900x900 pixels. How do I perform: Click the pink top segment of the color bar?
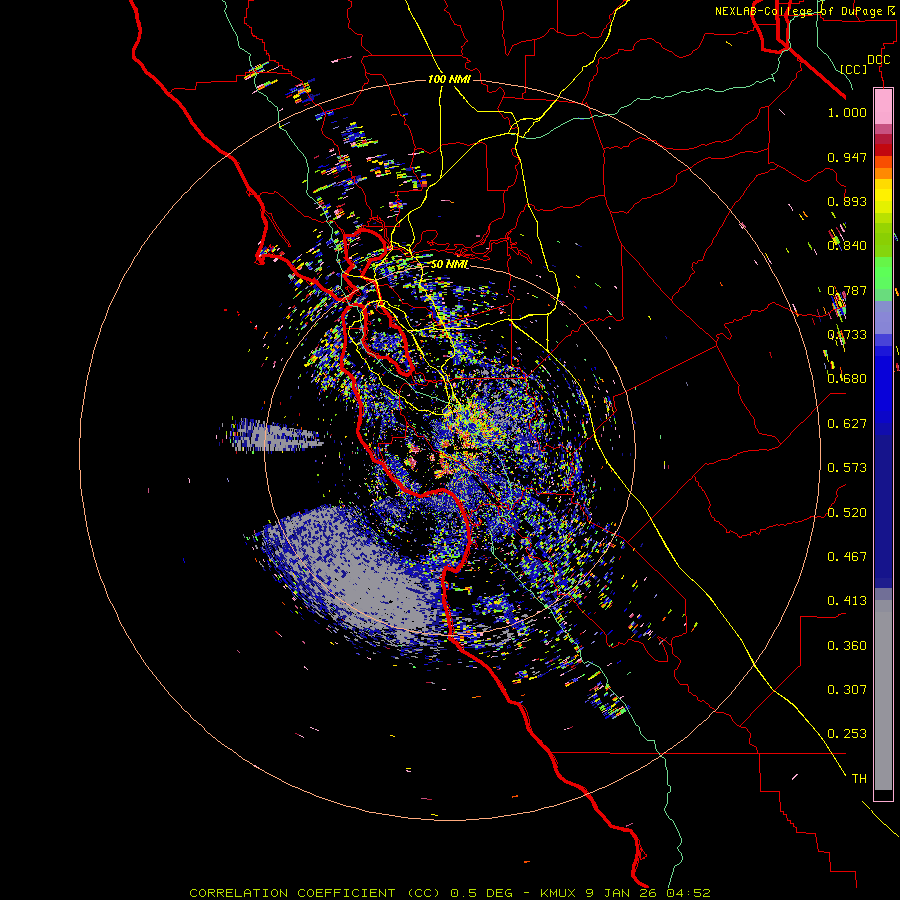coord(883,107)
